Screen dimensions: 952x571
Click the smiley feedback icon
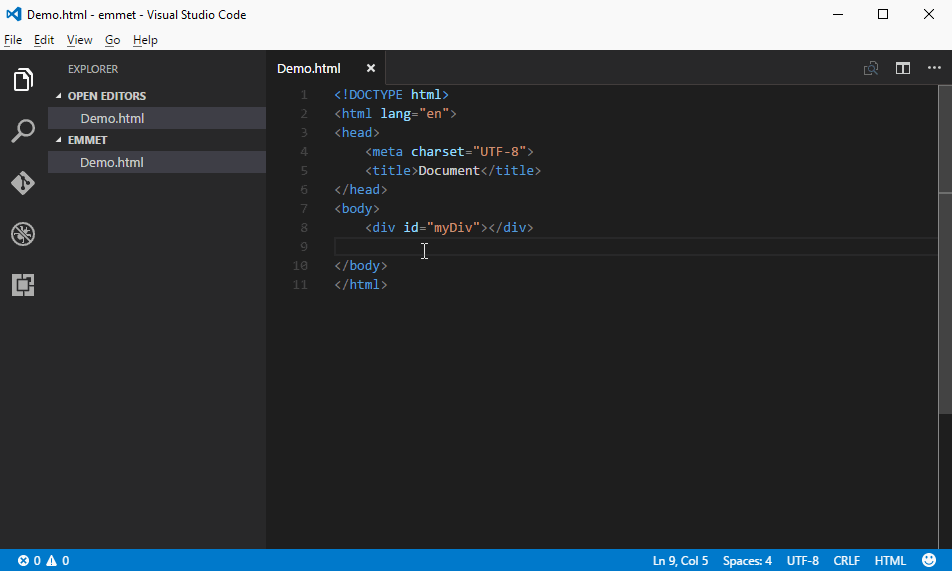click(929, 561)
